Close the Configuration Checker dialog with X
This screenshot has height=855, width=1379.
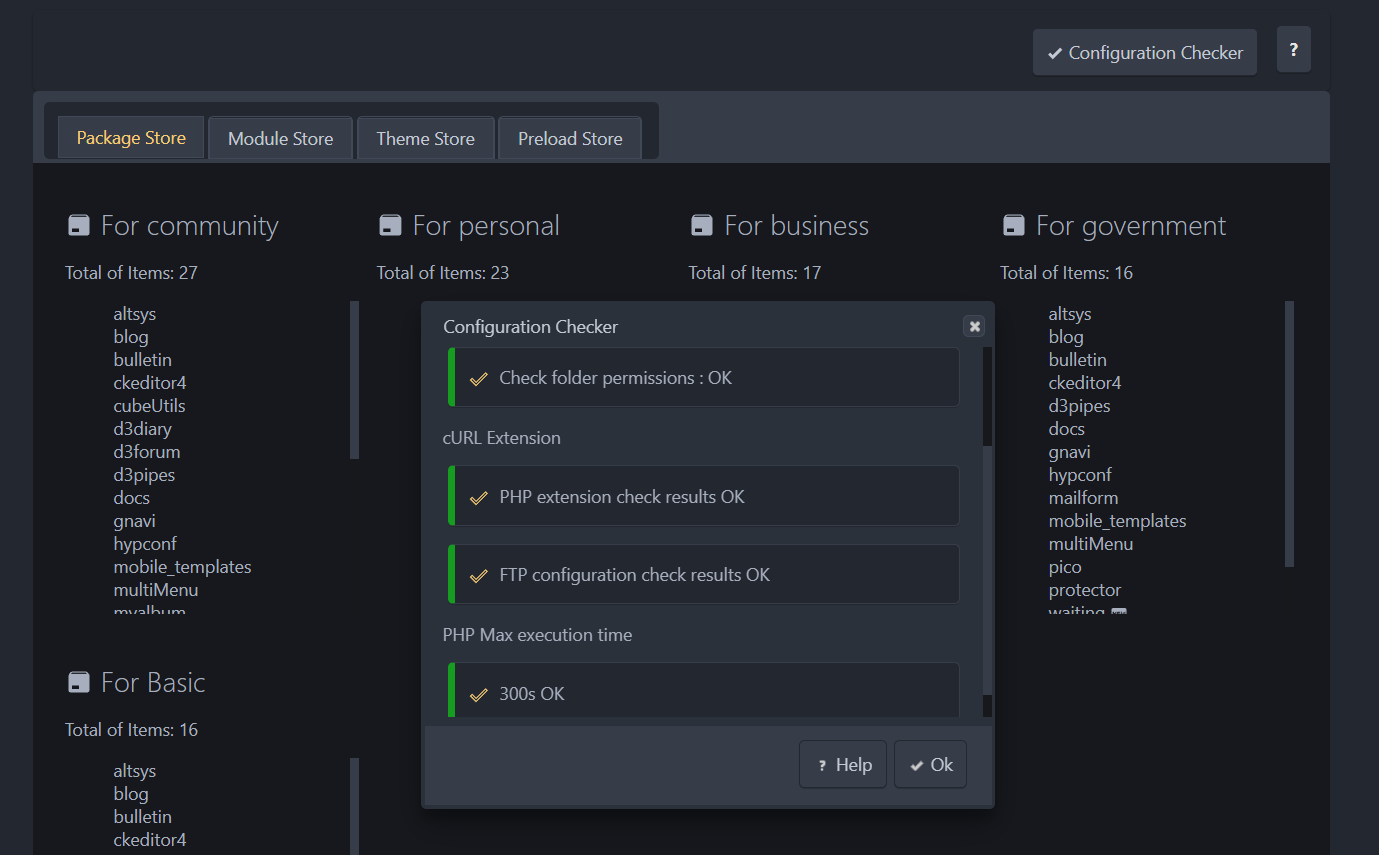pyautogui.click(x=973, y=326)
